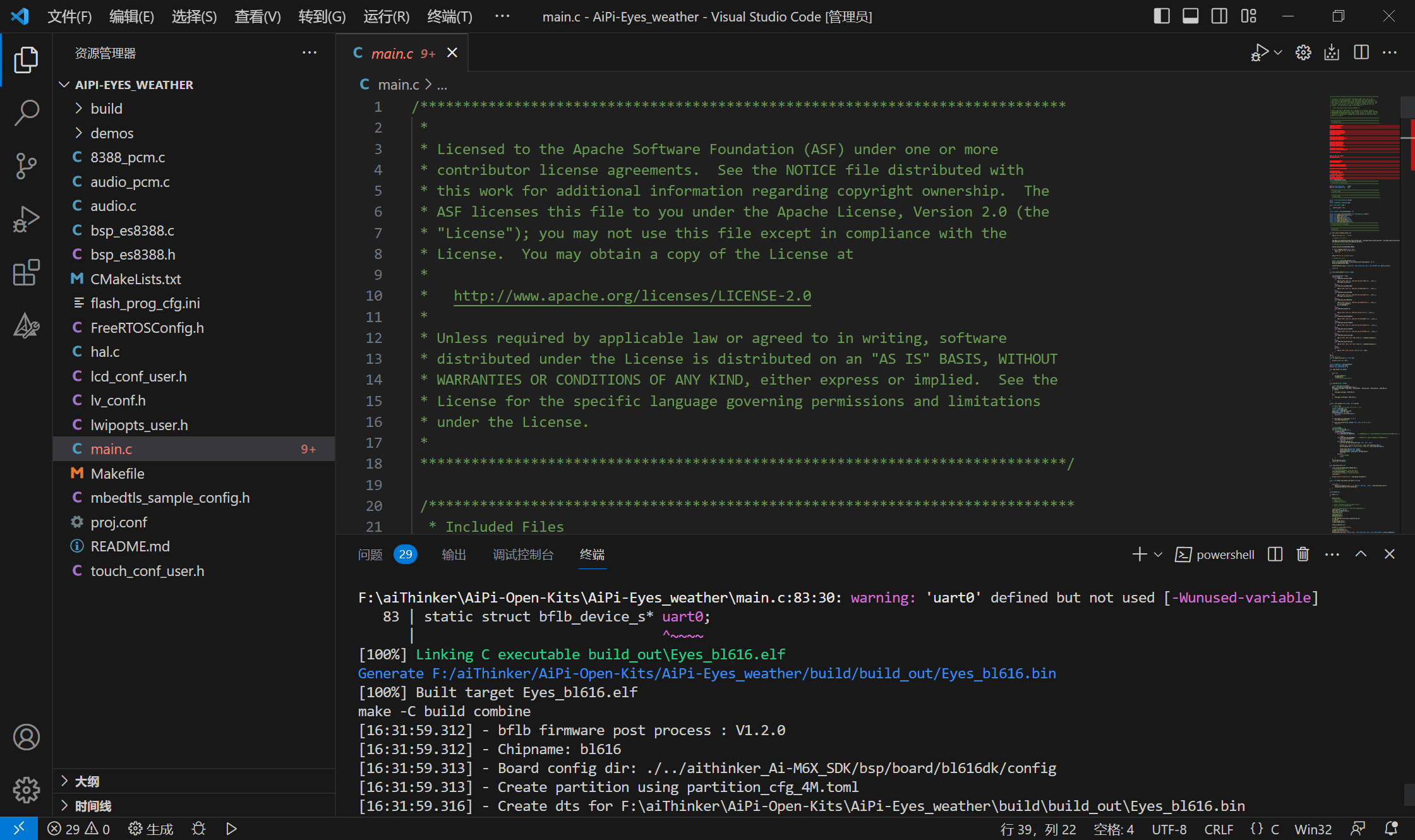Open the hidden menu items ellipsis in menu bar

point(502,16)
